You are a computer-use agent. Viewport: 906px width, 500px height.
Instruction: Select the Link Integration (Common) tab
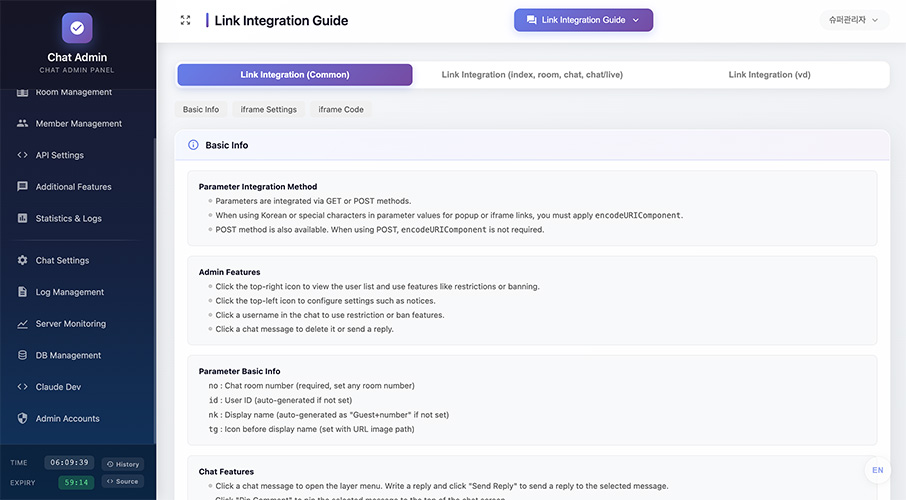[x=295, y=75]
